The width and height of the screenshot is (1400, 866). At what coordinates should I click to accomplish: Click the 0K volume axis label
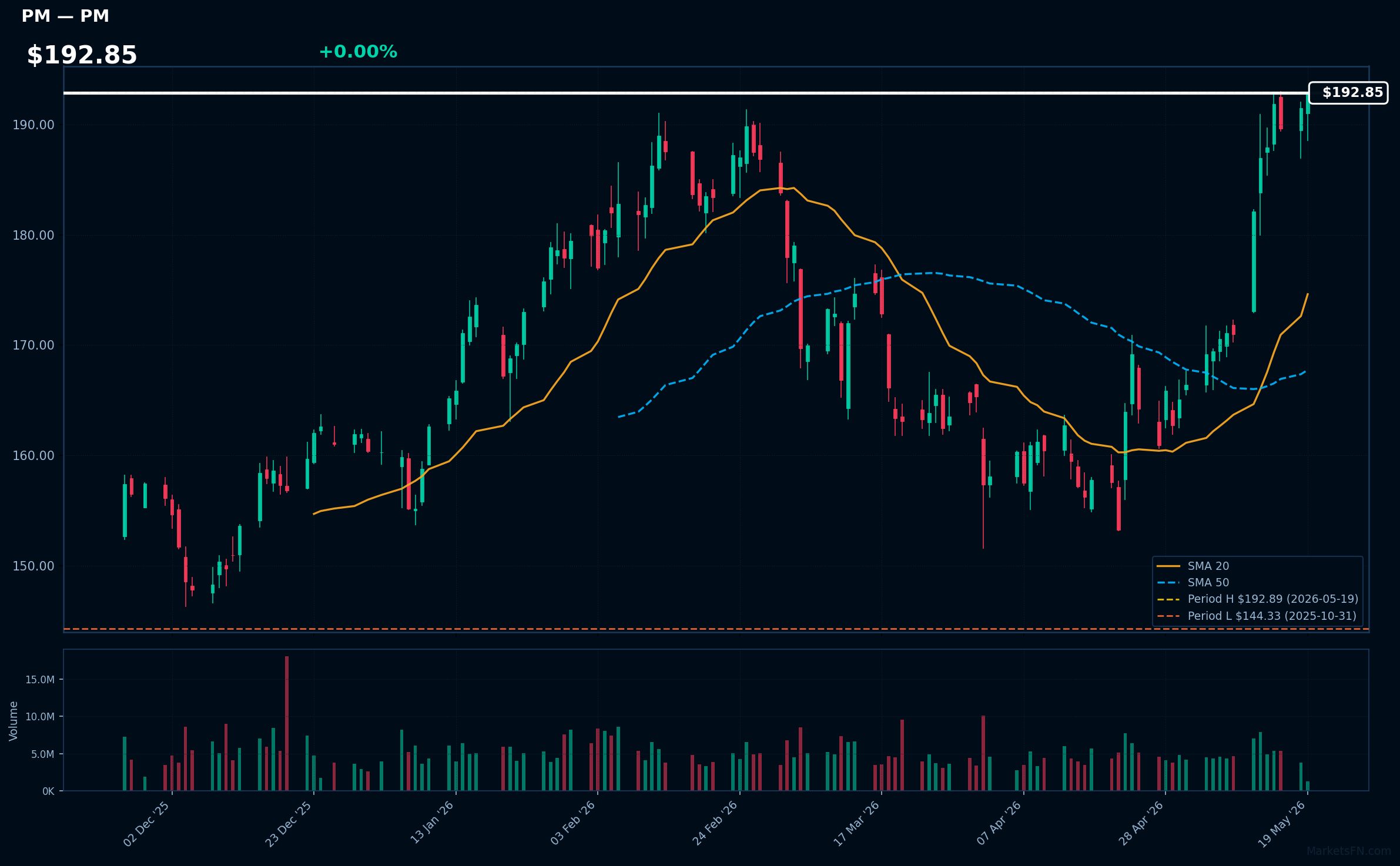(x=48, y=791)
